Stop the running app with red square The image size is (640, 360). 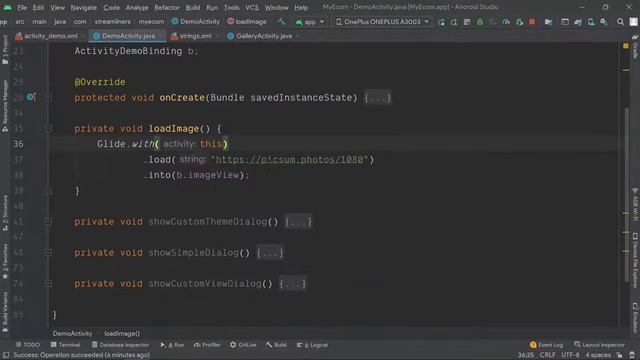[x=532, y=22]
